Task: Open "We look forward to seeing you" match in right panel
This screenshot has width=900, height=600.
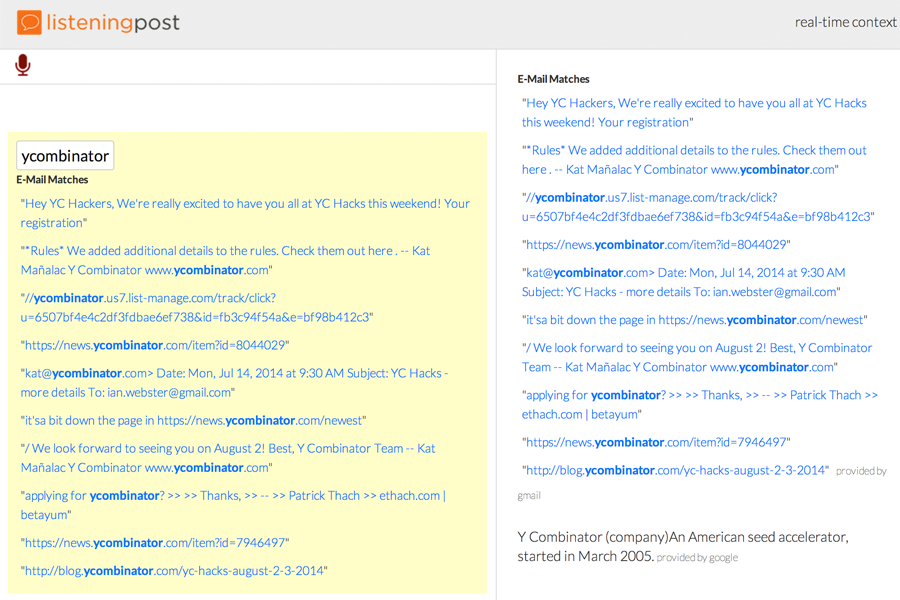Action: tap(697, 357)
